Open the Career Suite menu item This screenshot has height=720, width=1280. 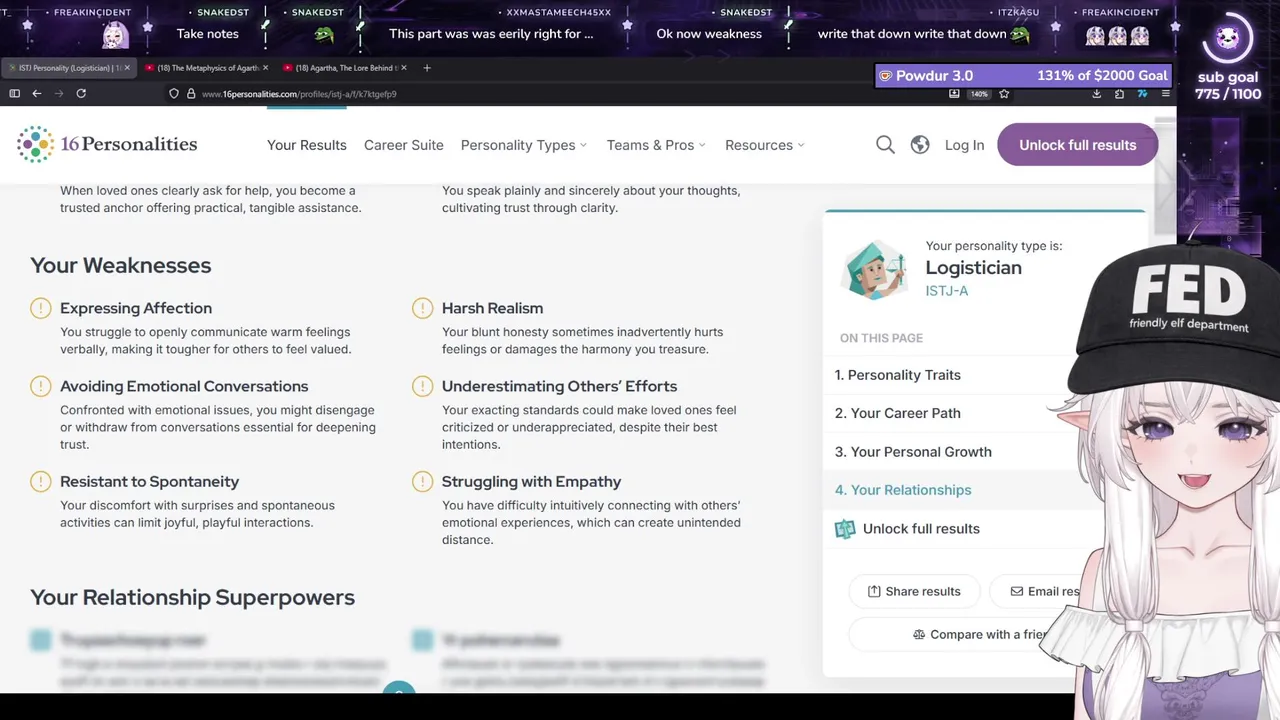(x=404, y=145)
